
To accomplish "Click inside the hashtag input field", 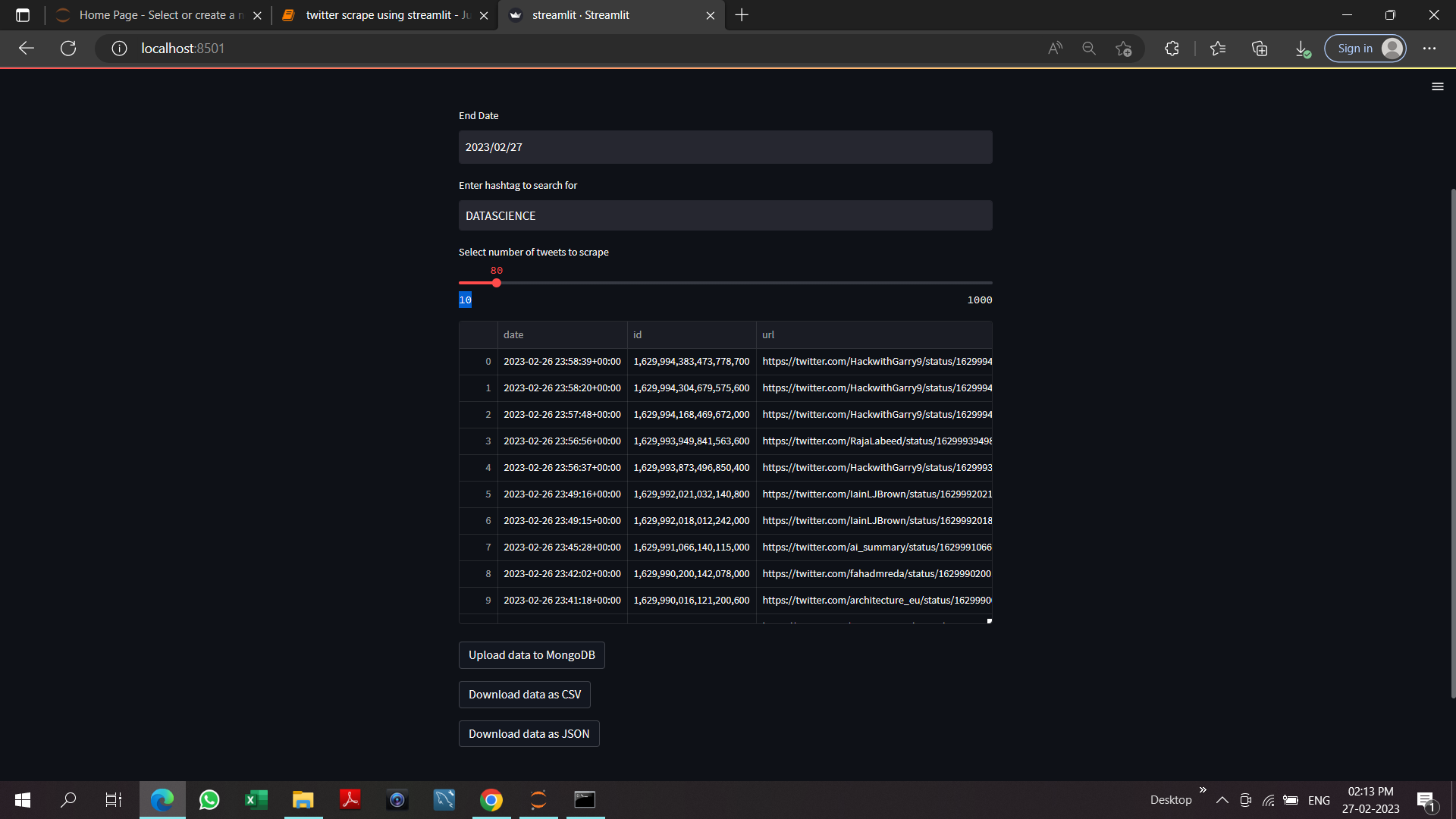I will coord(725,215).
